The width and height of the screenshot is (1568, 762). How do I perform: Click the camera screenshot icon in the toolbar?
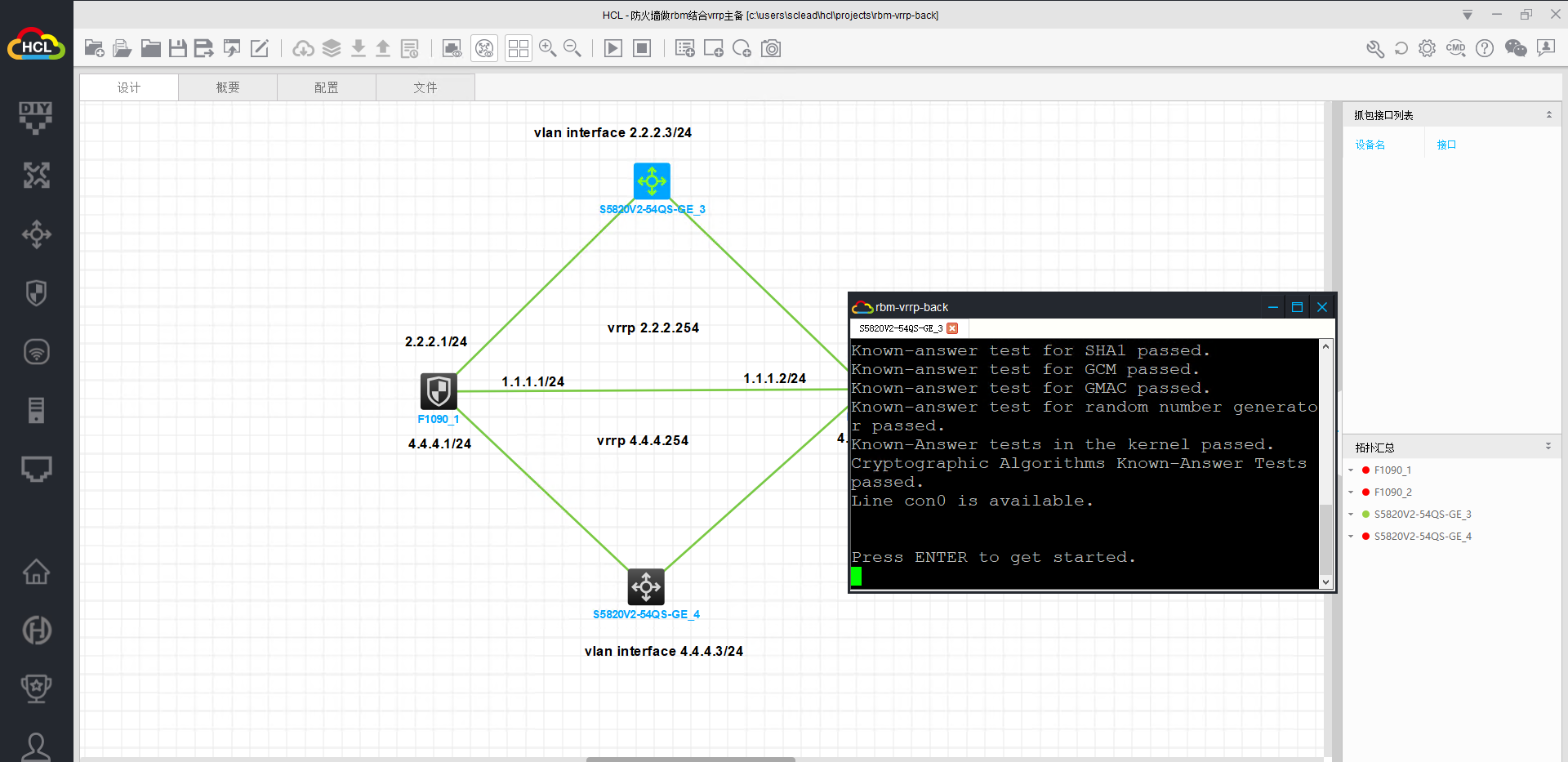coord(771,49)
